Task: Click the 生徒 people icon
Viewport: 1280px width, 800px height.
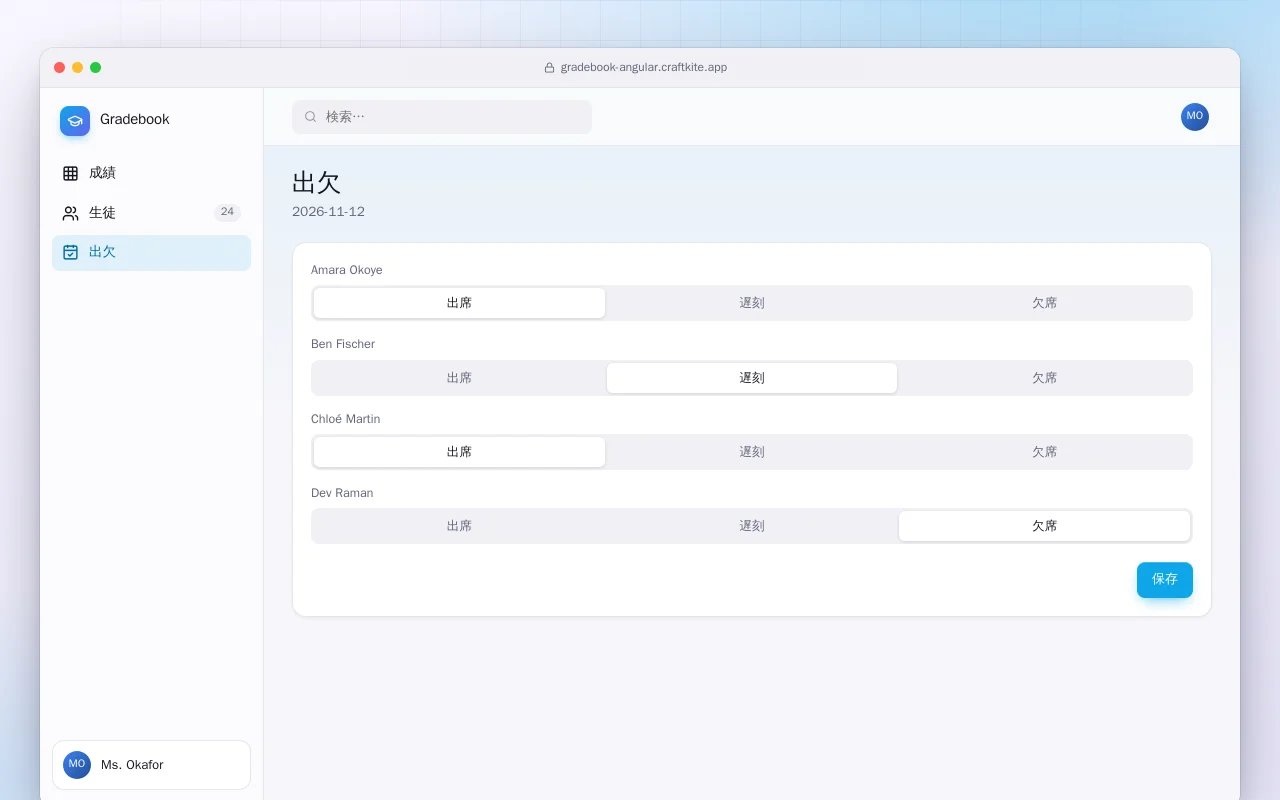Action: point(70,213)
